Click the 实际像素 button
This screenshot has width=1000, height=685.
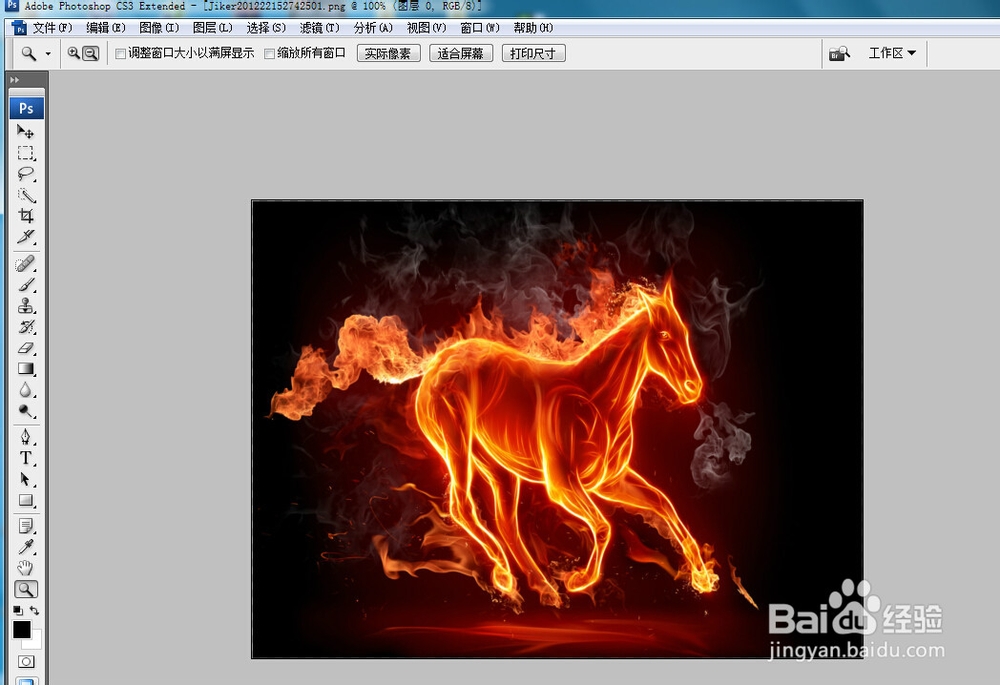click(x=388, y=54)
